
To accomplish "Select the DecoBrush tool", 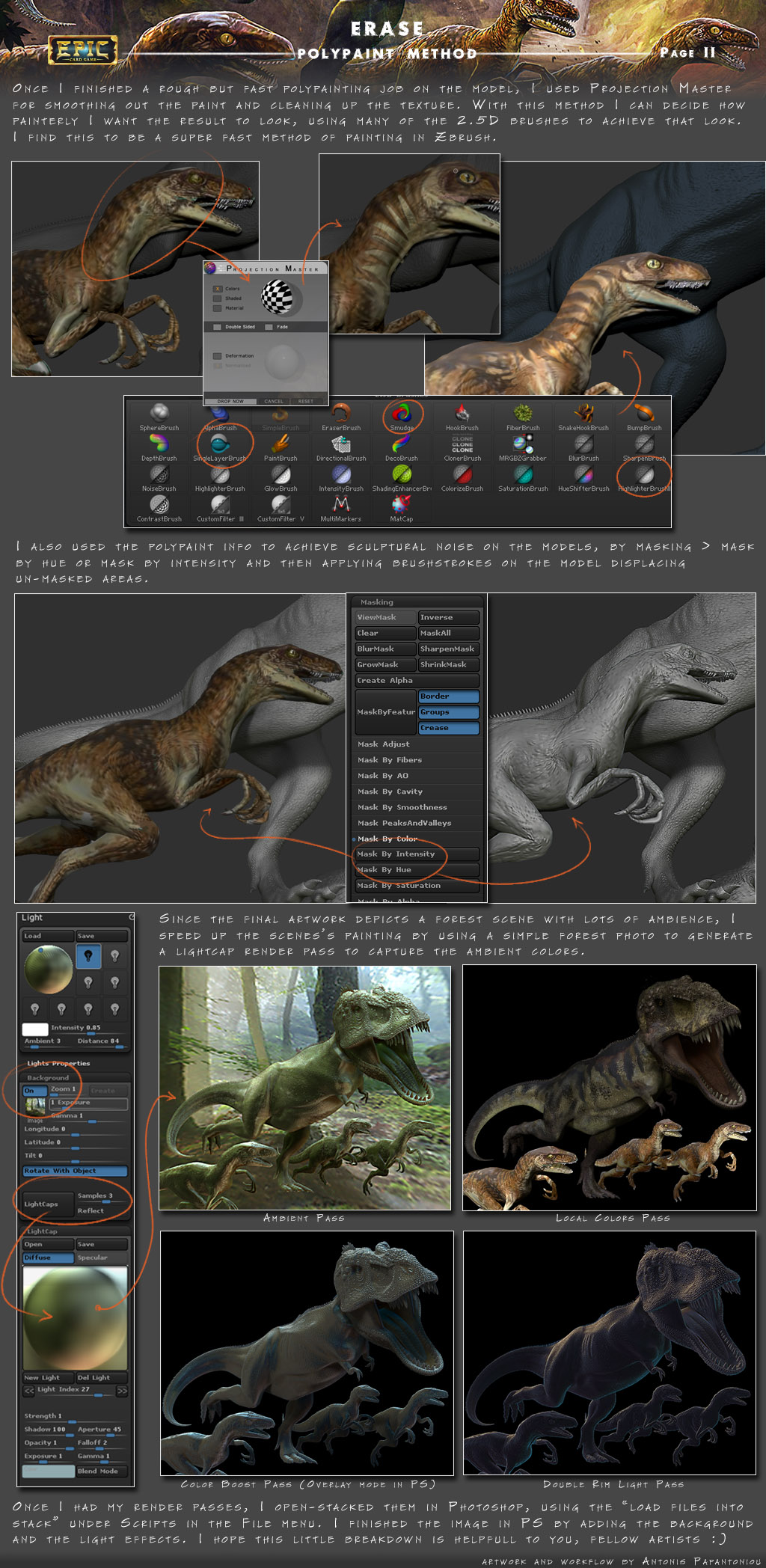I will click(x=402, y=447).
